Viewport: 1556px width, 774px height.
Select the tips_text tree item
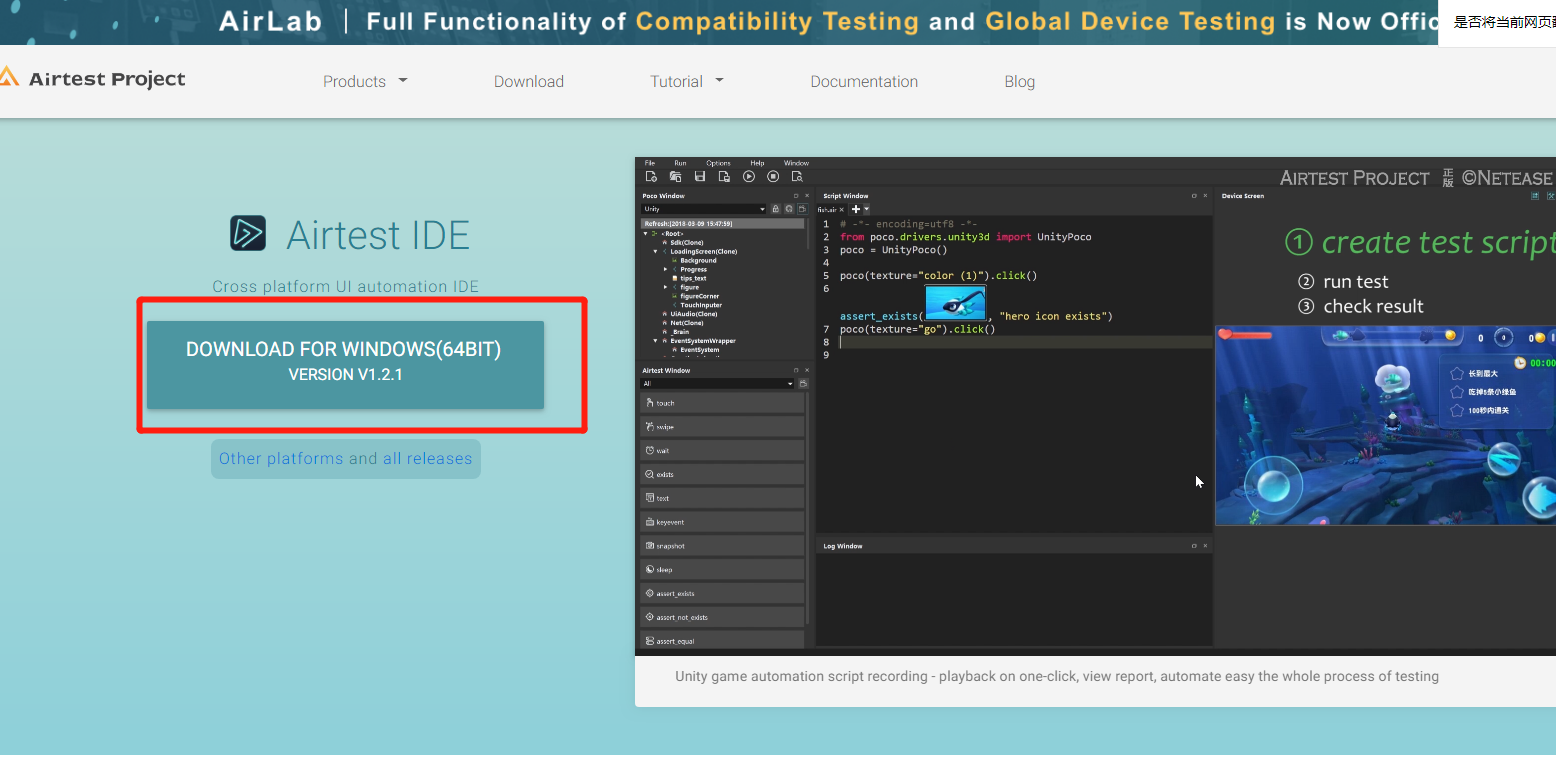click(693, 278)
